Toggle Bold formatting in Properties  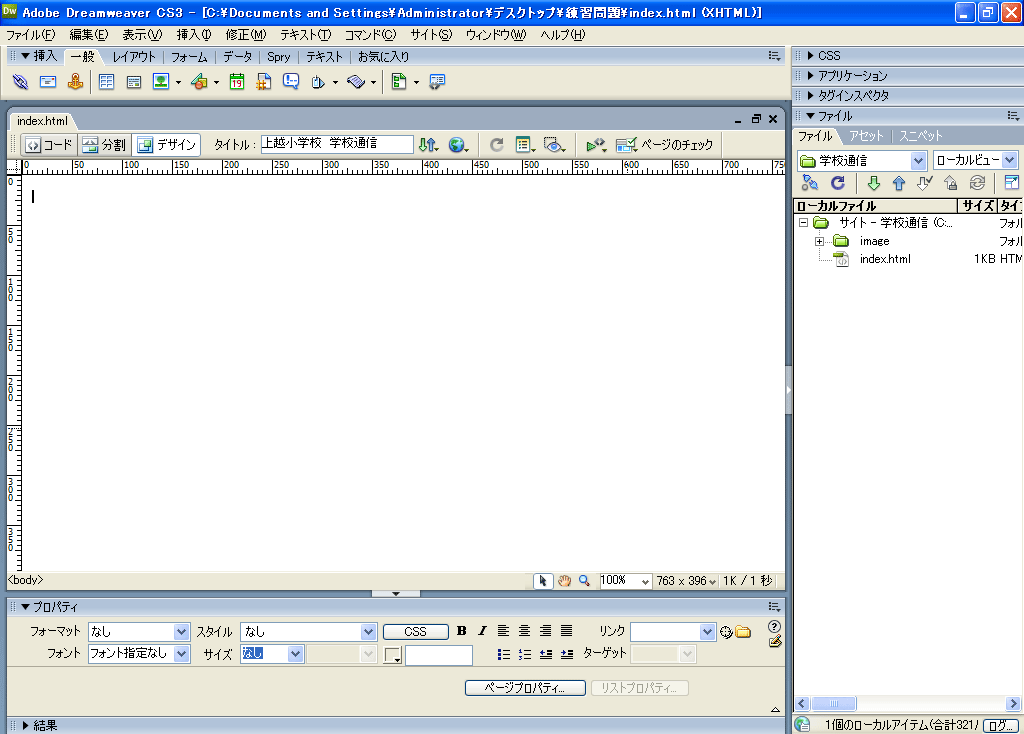[x=461, y=631]
